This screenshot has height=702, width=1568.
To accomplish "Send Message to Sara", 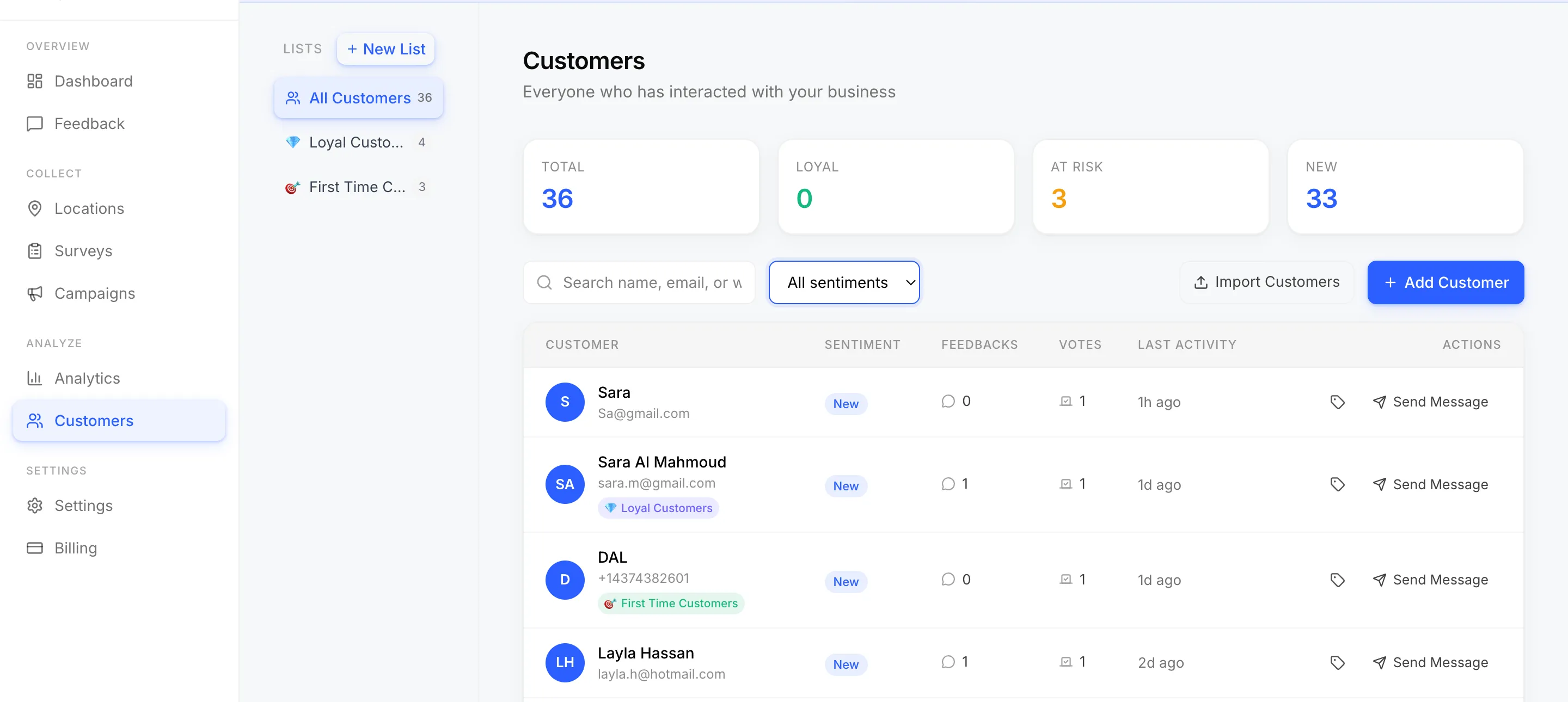I will tap(1430, 402).
